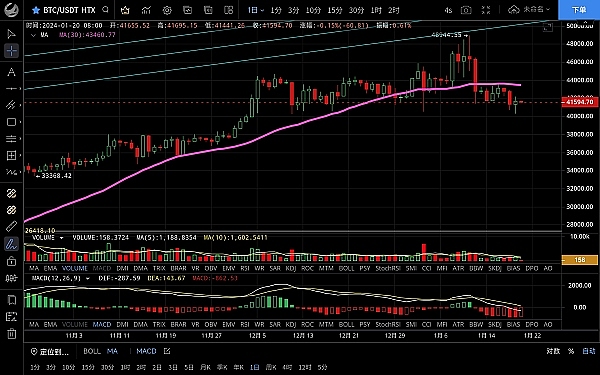
Task: Toggle the lock drawings icon
Action: [x=11, y=261]
